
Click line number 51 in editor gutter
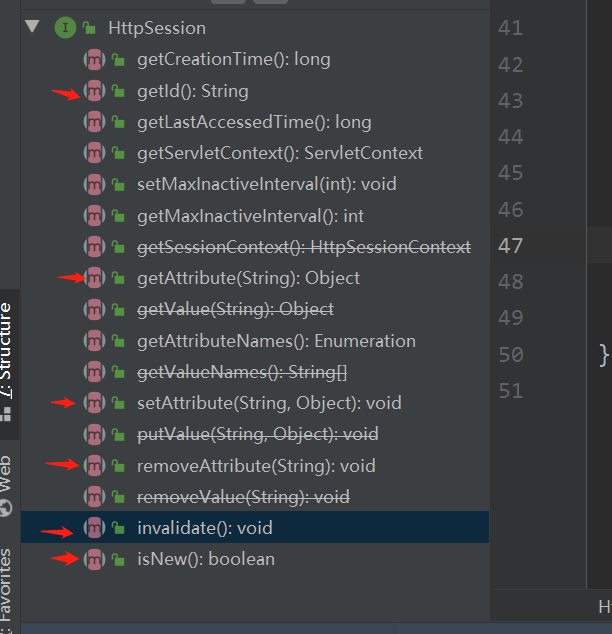511,391
